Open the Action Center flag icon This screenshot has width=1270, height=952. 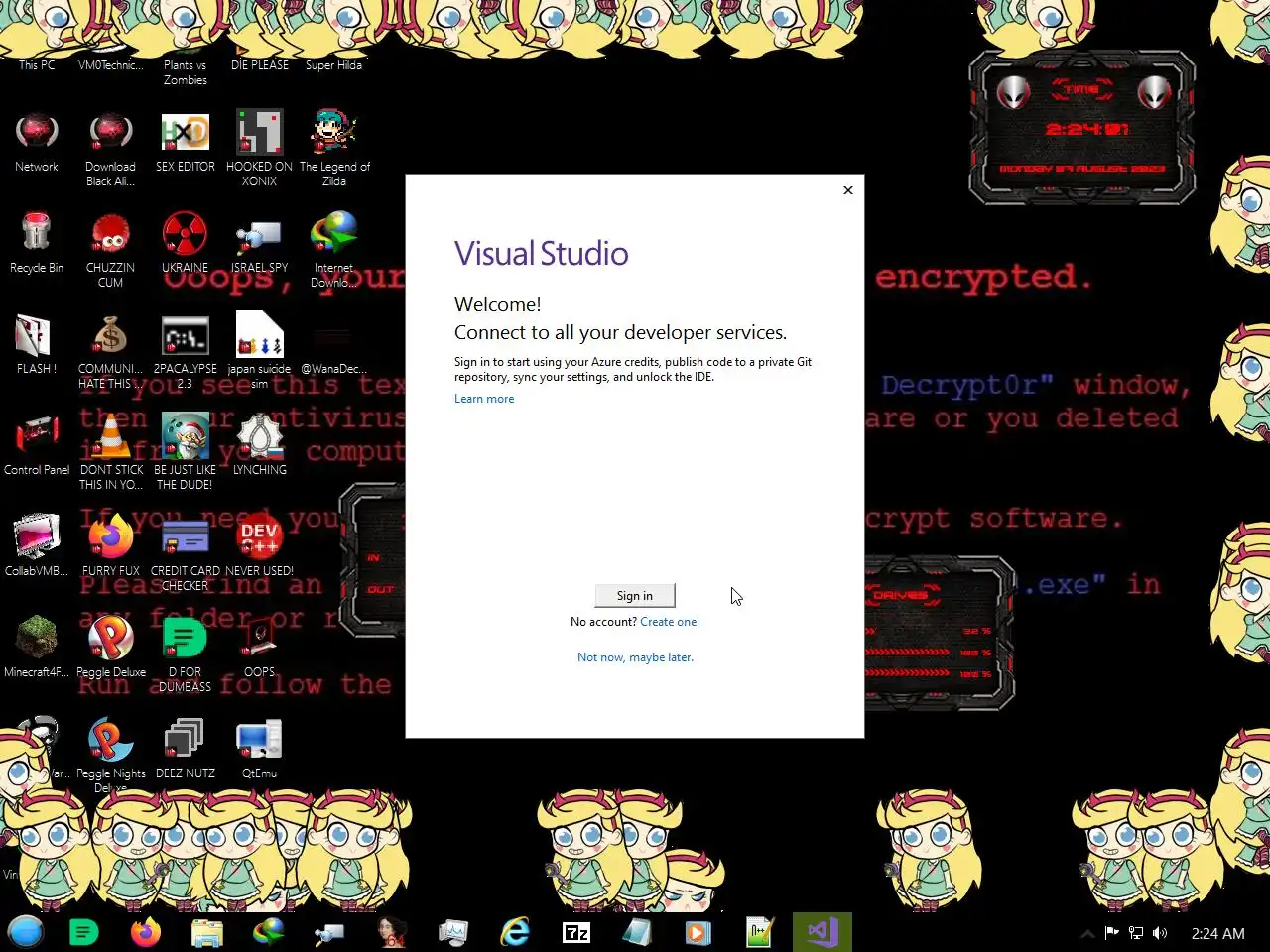click(1112, 933)
